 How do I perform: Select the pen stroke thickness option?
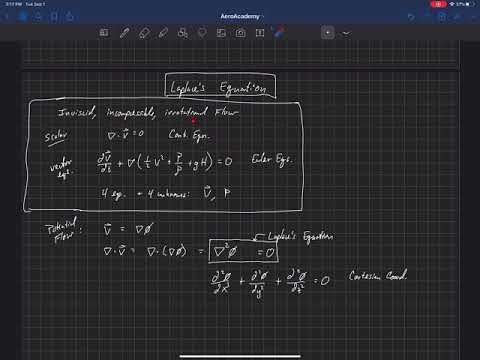tap(347, 33)
